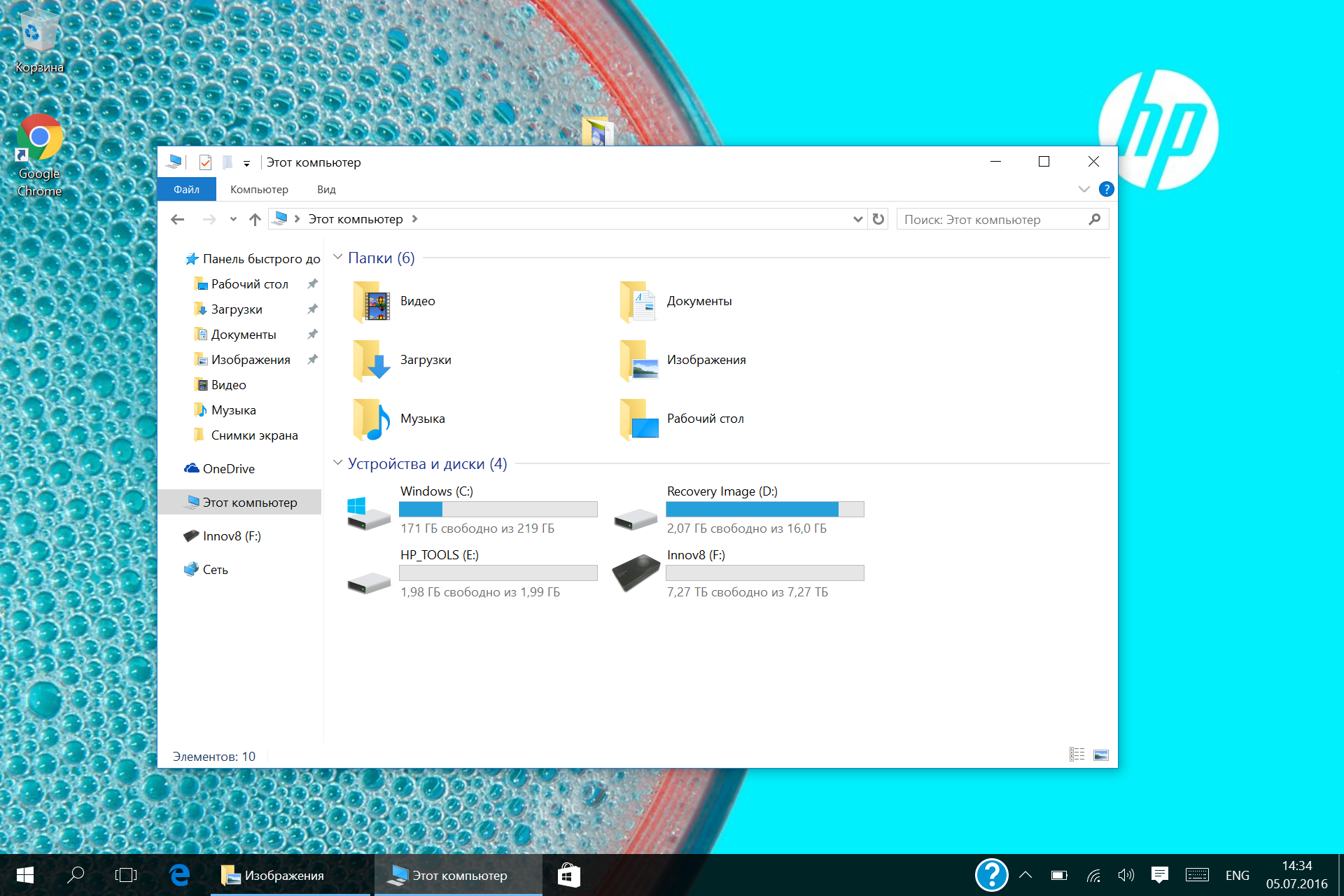The width and height of the screenshot is (1344, 896).
Task: Click the breadcrumb arrow before Этот компьютер
Action: coord(297,219)
